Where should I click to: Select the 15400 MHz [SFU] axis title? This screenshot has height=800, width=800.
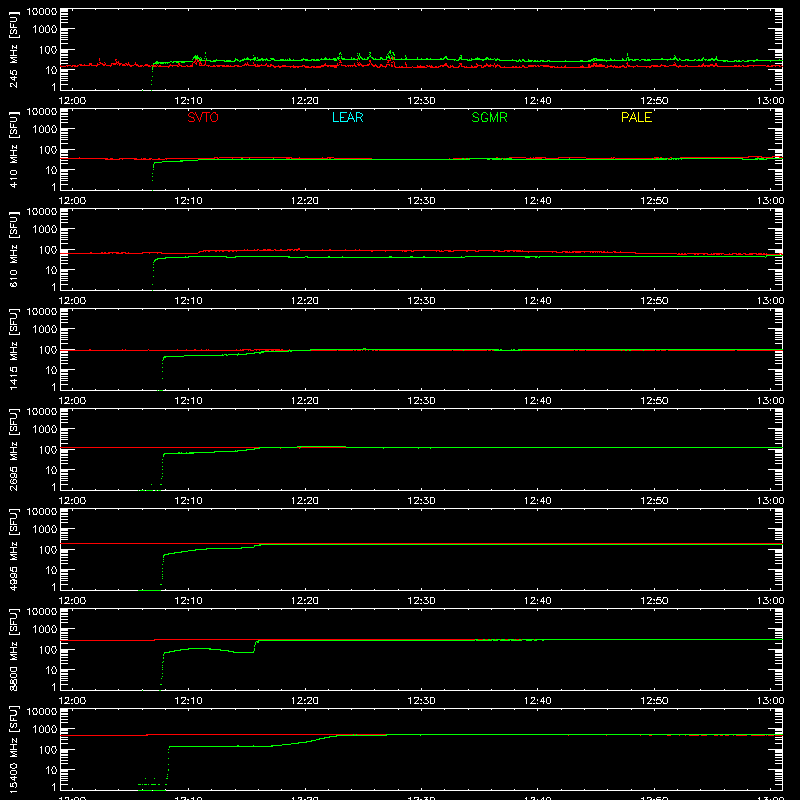[14, 749]
